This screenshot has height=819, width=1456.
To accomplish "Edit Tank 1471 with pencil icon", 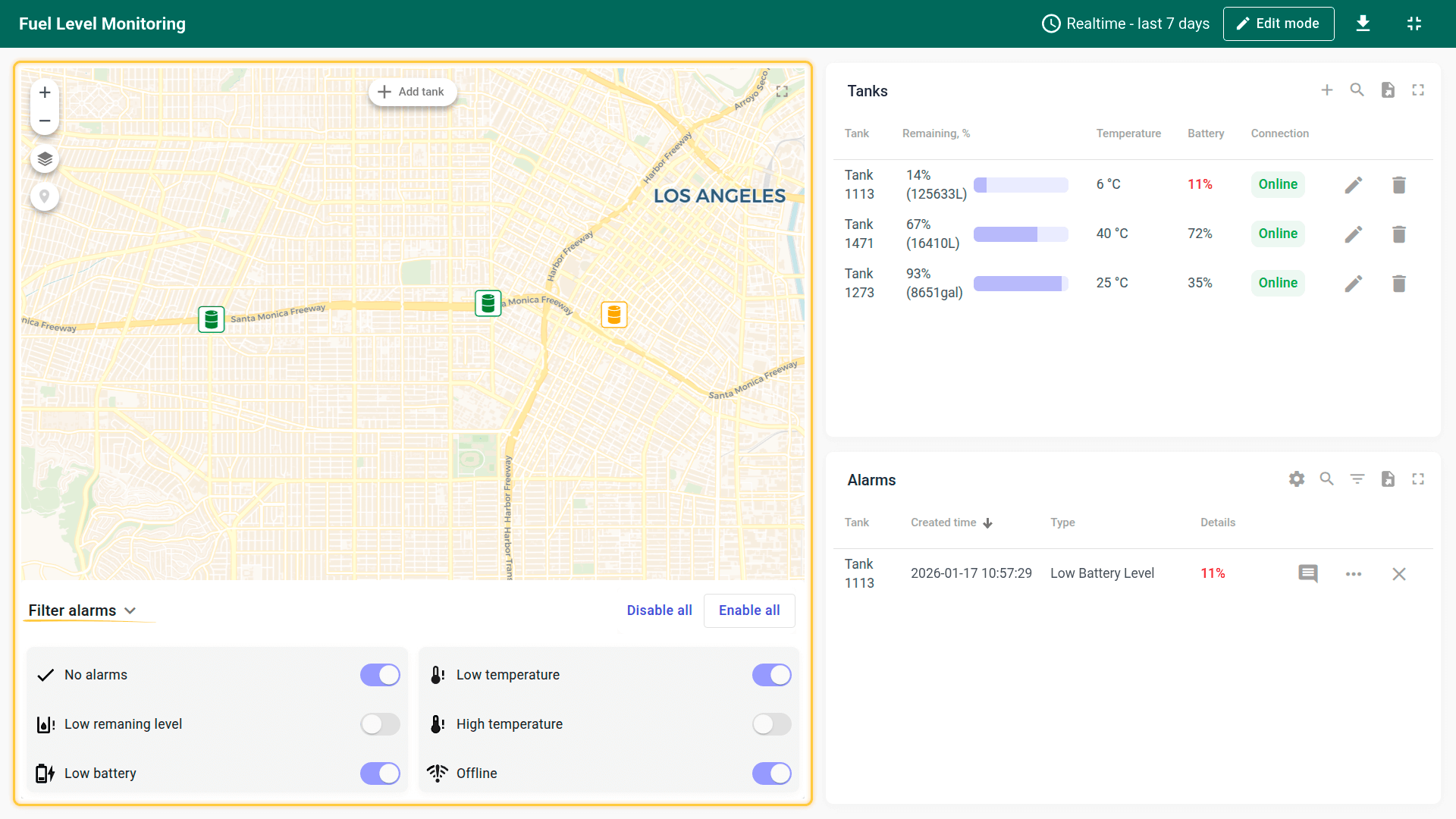I will [1353, 234].
